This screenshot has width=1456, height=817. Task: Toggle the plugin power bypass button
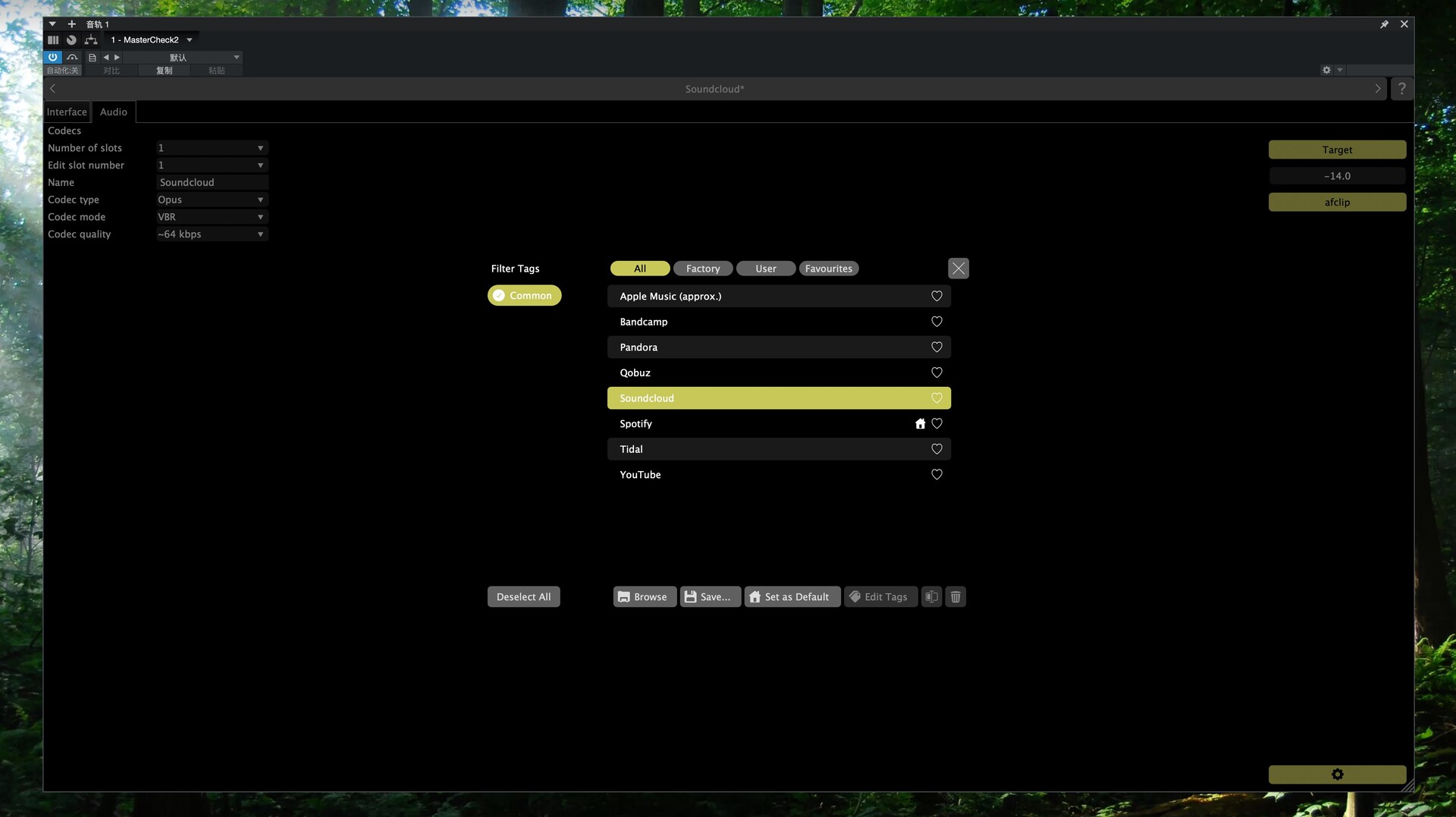52,58
